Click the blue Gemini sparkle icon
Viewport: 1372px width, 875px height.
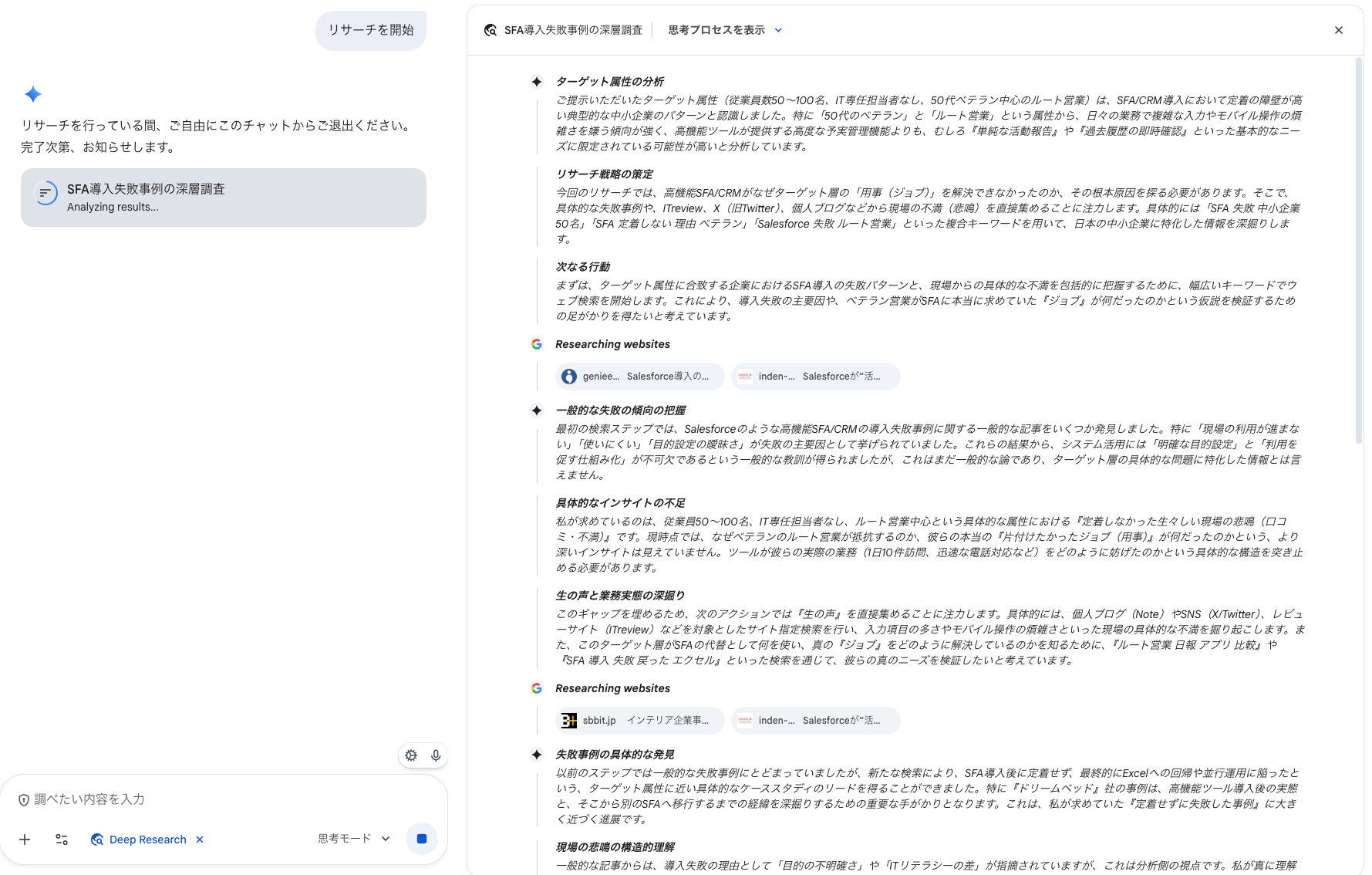click(x=33, y=94)
